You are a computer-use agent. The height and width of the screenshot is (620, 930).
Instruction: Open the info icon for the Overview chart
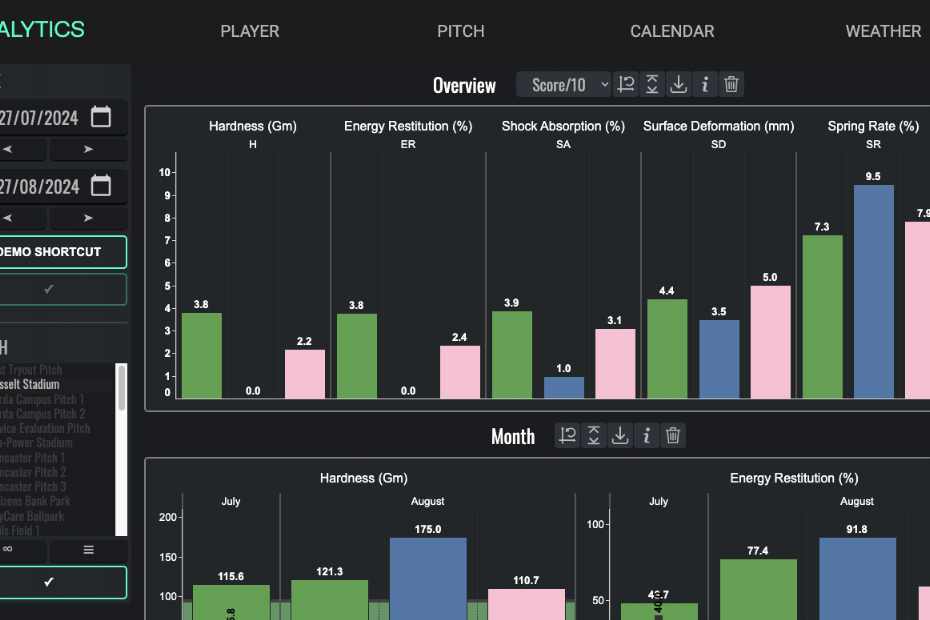(x=704, y=84)
